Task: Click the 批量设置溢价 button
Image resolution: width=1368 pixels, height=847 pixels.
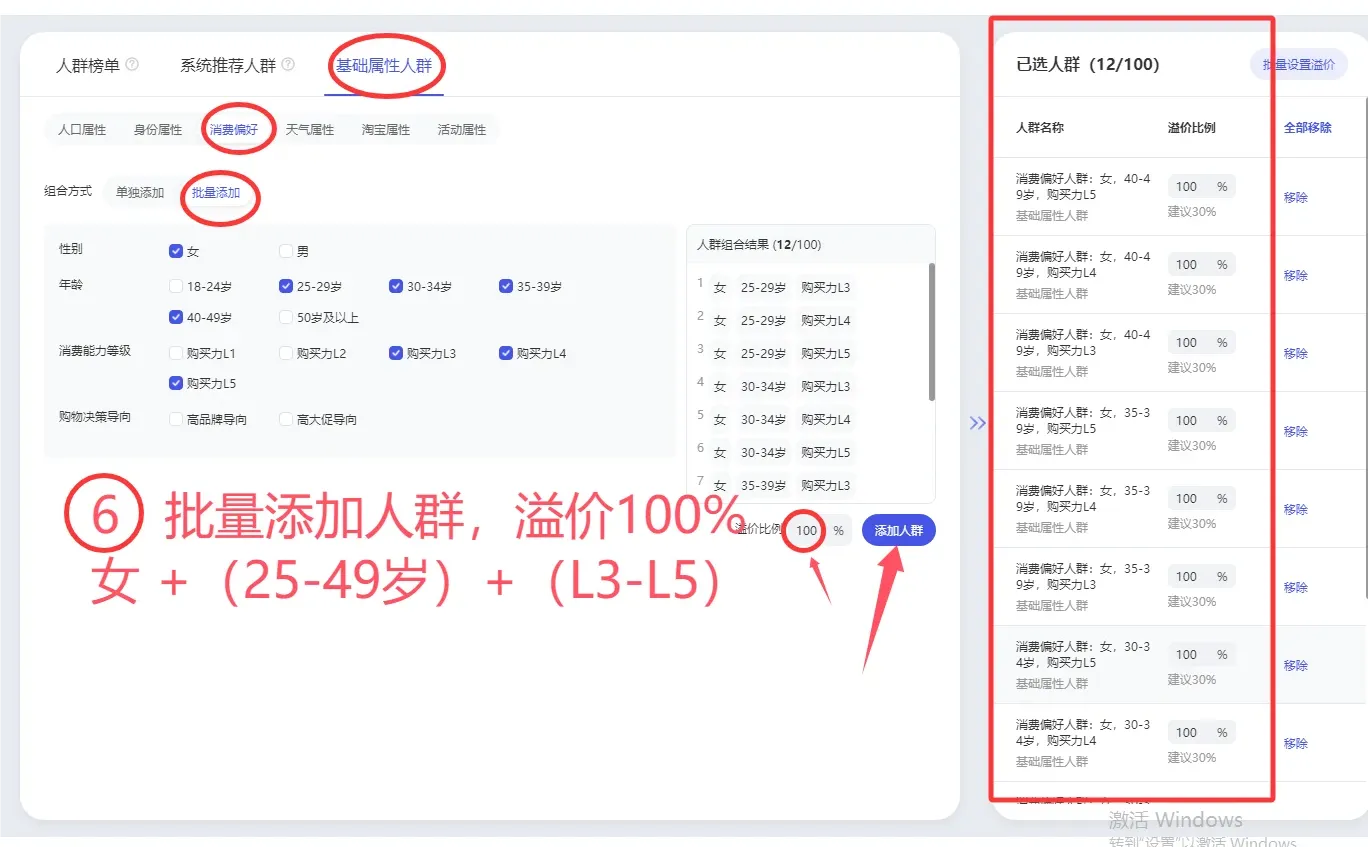Action: click(x=1299, y=62)
